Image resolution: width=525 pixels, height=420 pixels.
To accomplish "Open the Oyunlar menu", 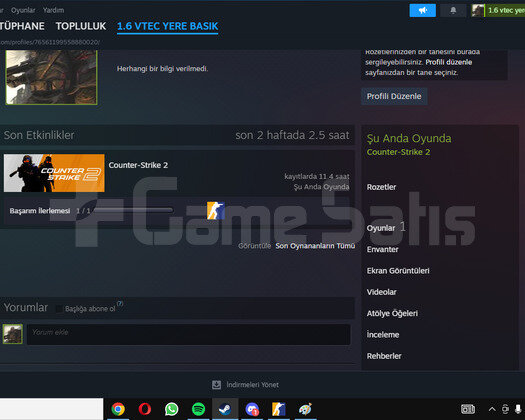I will (23, 10).
